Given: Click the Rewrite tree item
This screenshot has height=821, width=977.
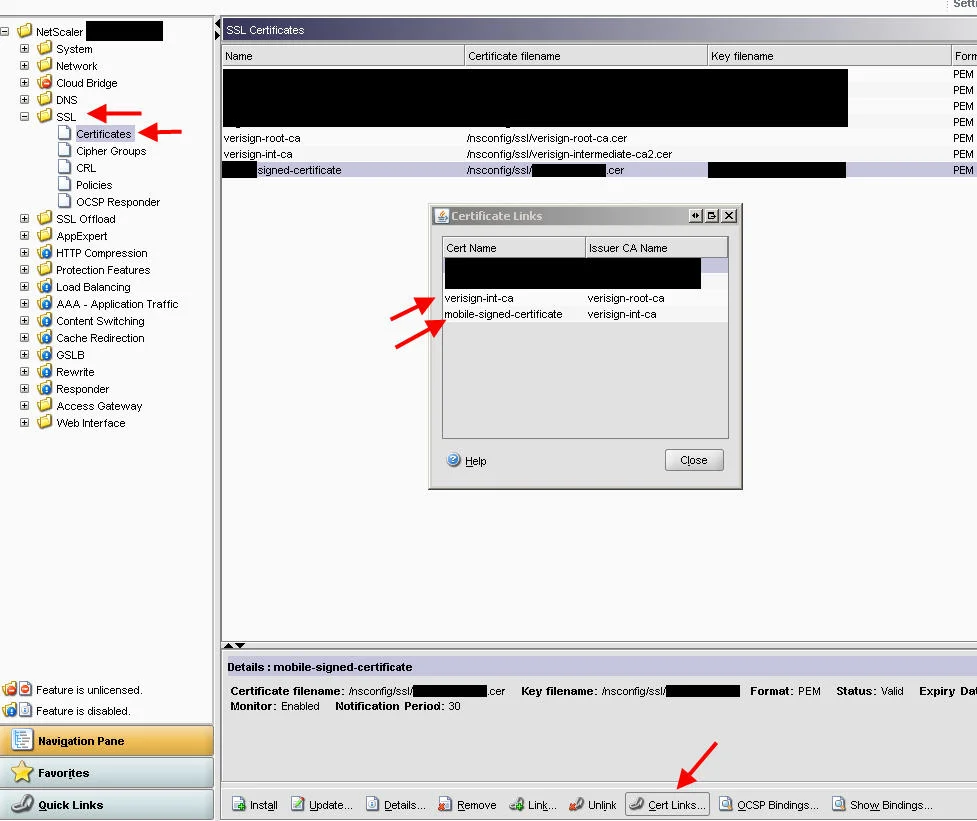Looking at the screenshot, I should tap(75, 372).
